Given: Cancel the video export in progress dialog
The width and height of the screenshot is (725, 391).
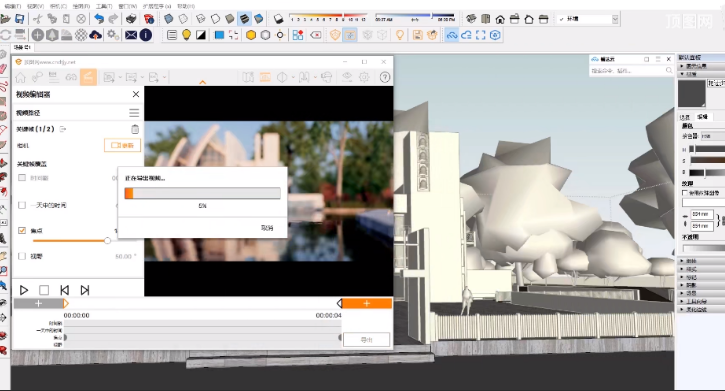Looking at the screenshot, I should [267, 228].
